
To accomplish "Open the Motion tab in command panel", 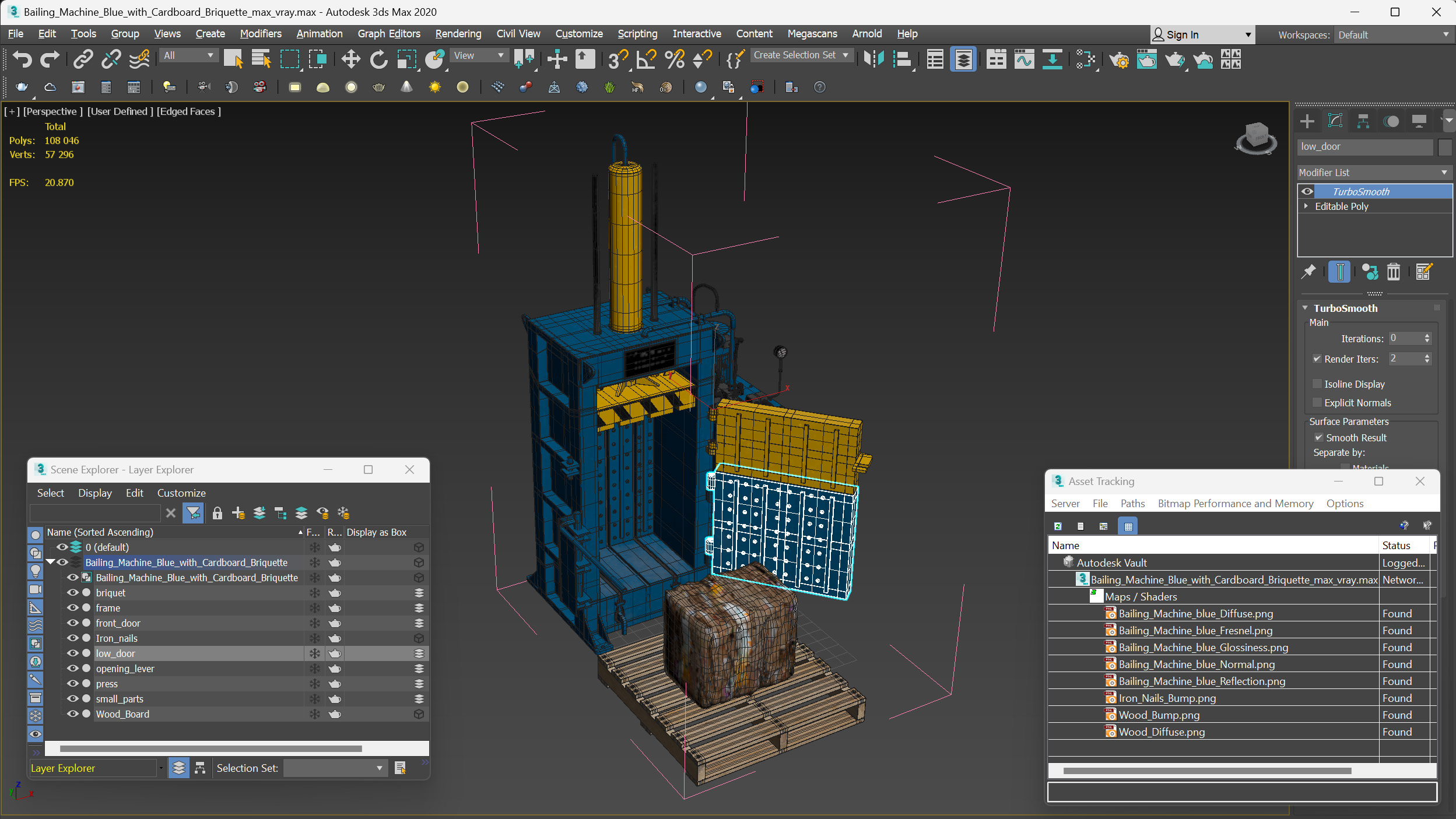I will (1391, 121).
